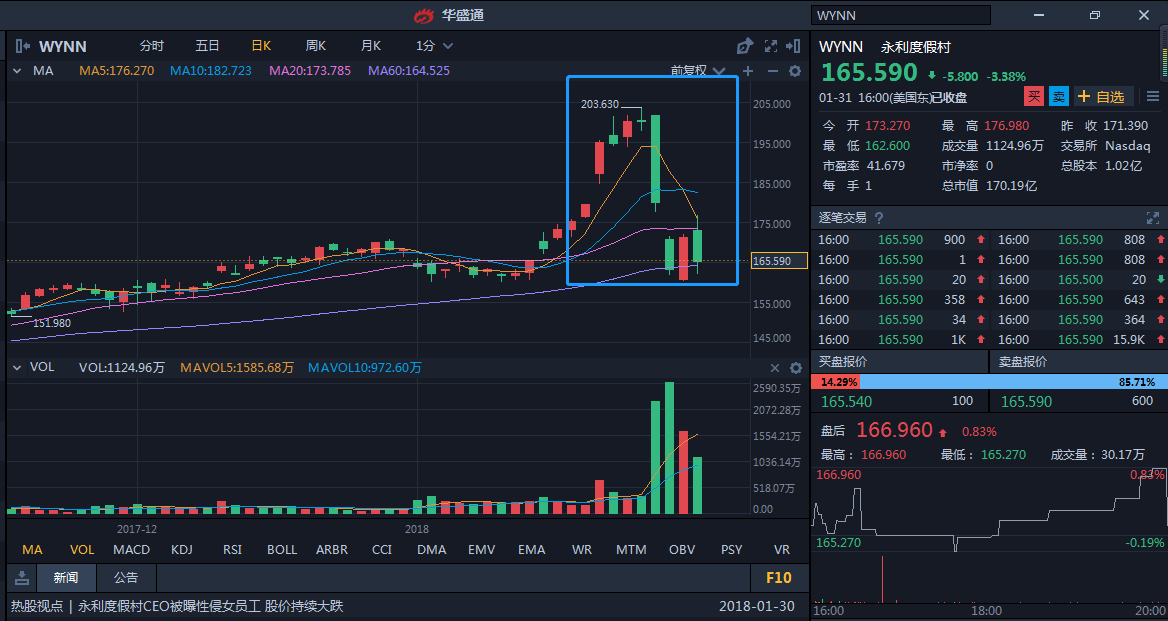Screen dimensions: 1168x621
Task: Open VOL indicator settings gear
Action: click(x=795, y=368)
